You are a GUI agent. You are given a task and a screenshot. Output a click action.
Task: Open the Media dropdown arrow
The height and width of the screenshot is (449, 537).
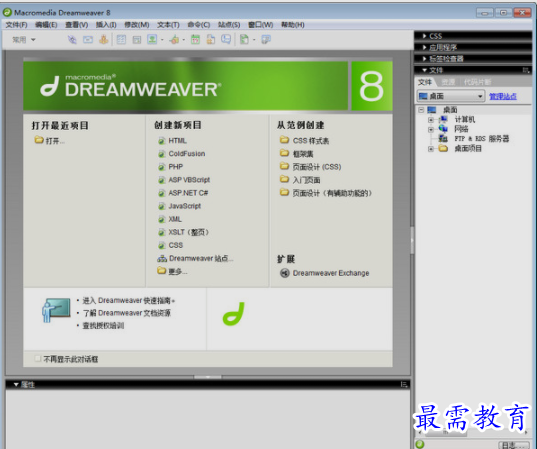pyautogui.click(x=184, y=40)
